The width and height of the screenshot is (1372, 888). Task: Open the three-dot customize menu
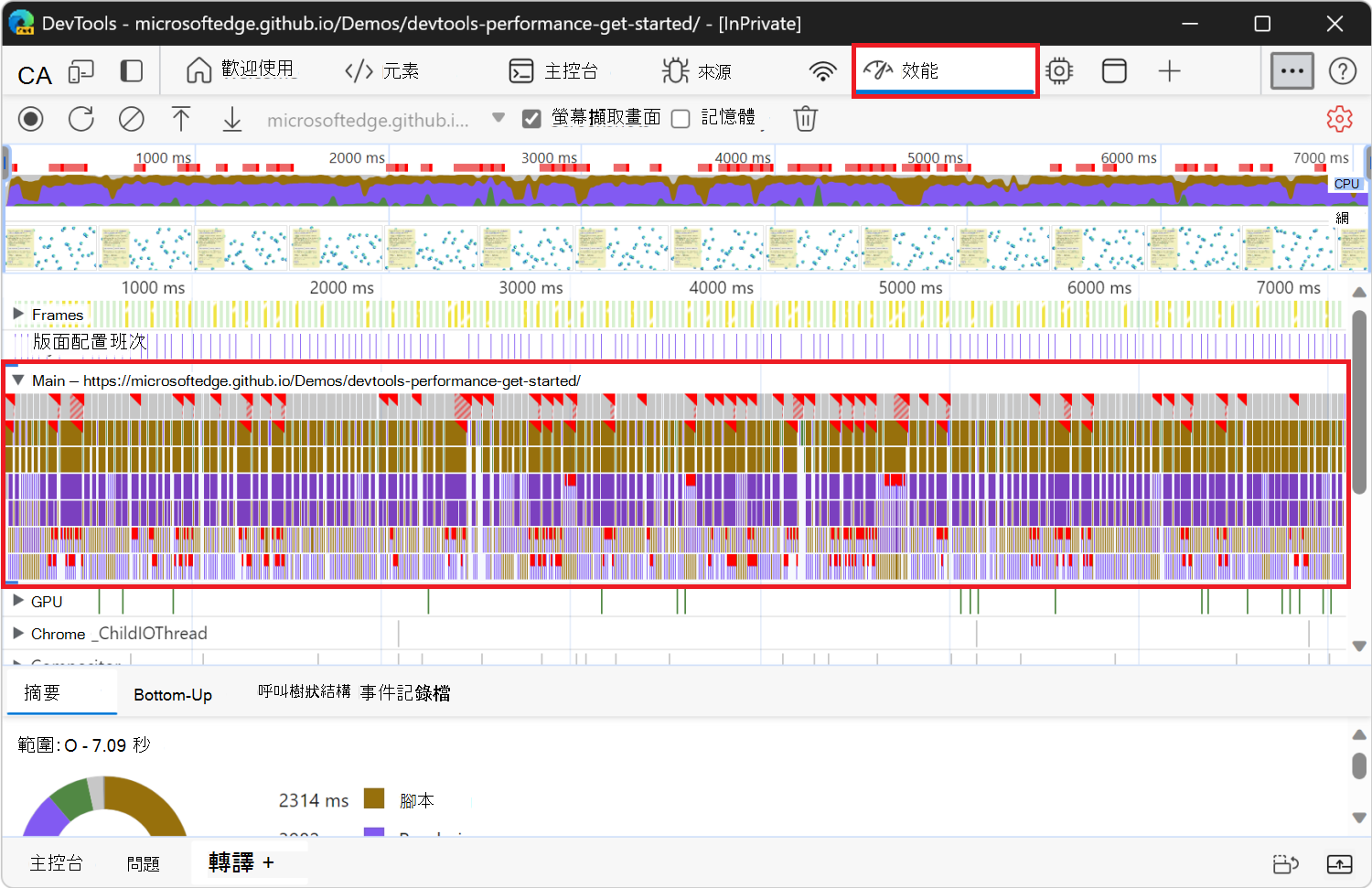pos(1292,70)
